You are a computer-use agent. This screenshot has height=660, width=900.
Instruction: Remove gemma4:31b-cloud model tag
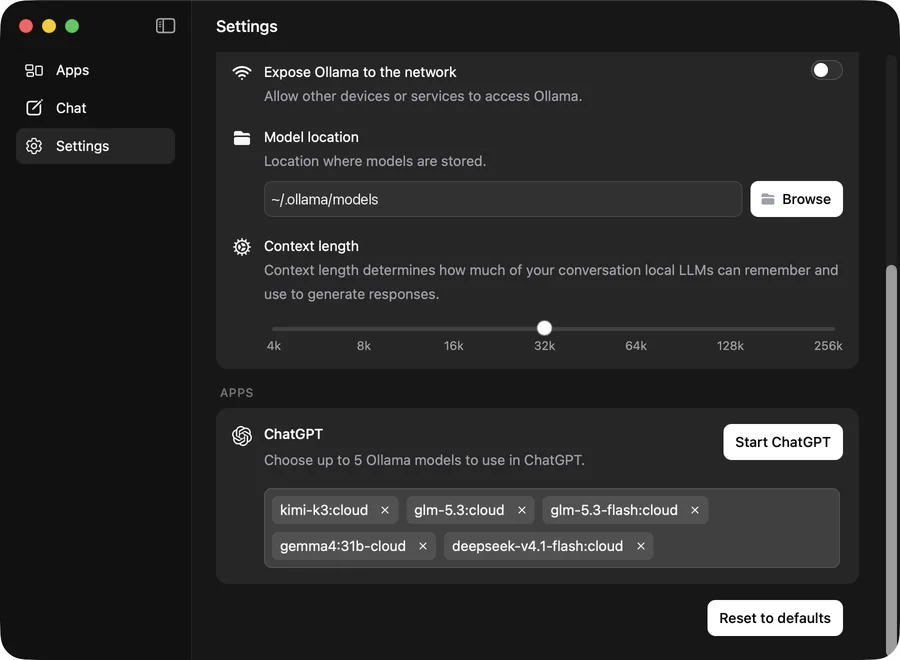click(x=423, y=546)
